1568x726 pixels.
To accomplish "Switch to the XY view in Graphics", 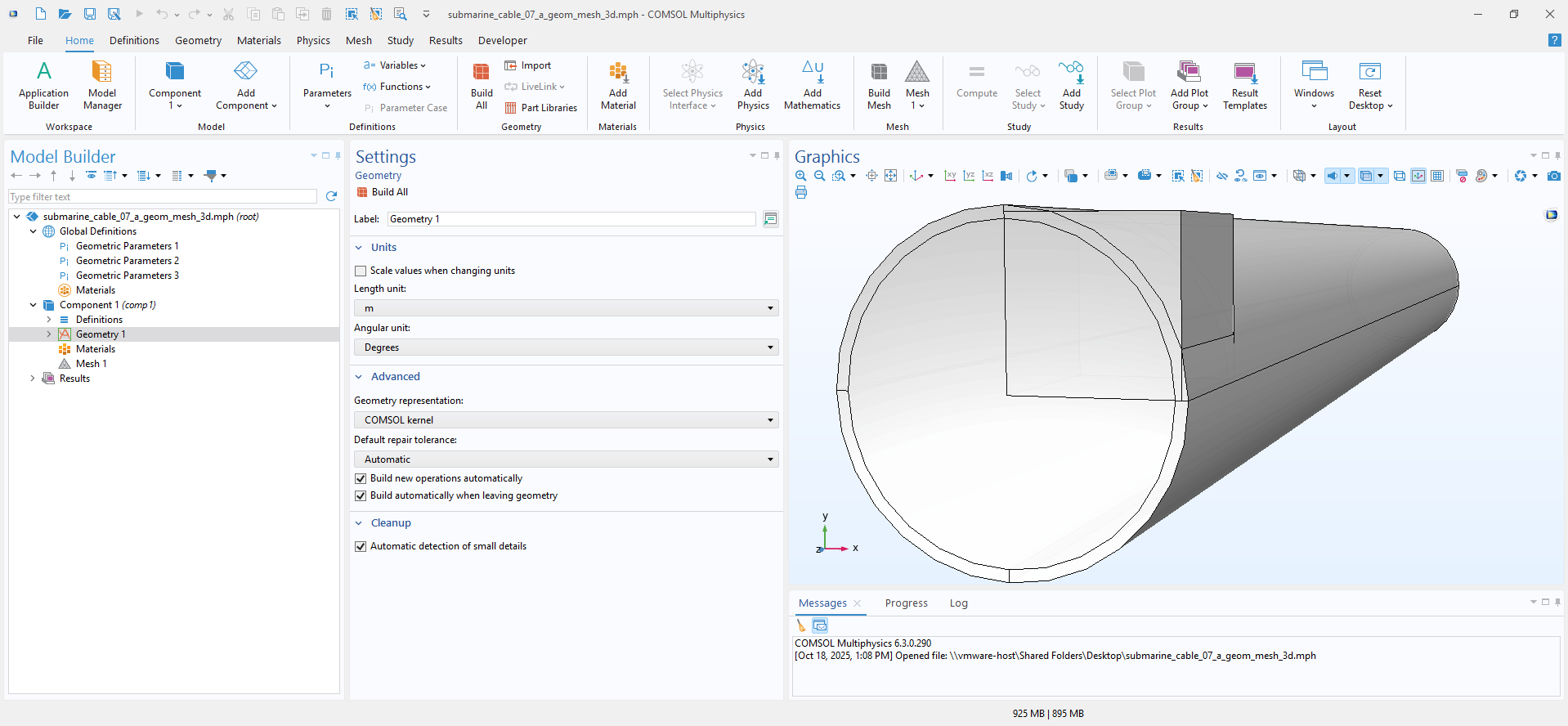I will pyautogui.click(x=950, y=176).
